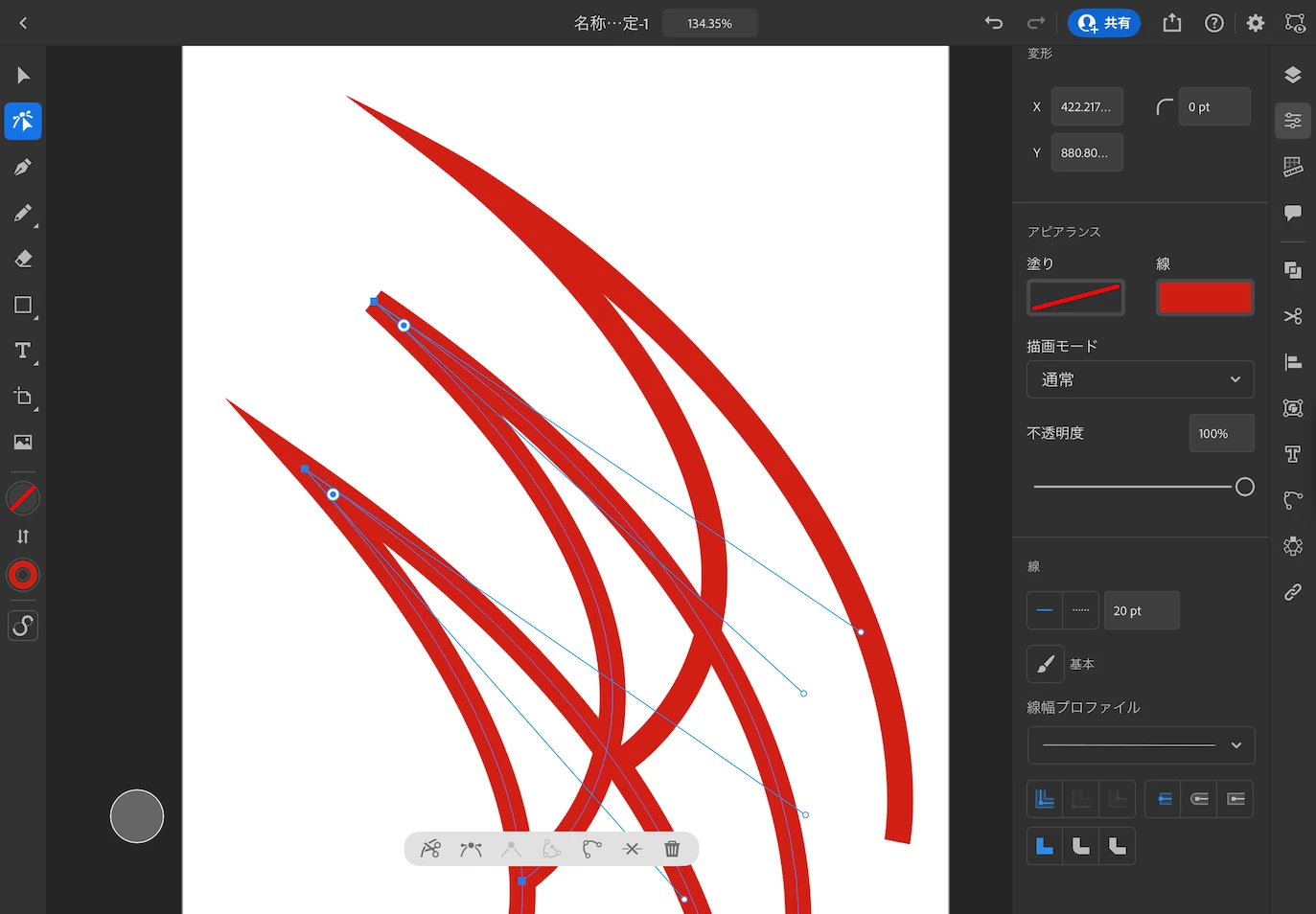Image resolution: width=1316 pixels, height=914 pixels.
Task: Open the toolbar red stroke color circle
Action: (x=23, y=575)
